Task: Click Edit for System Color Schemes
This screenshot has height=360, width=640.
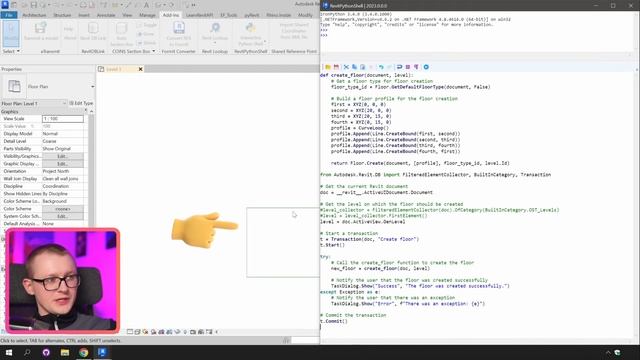Action: pyautogui.click(x=62, y=216)
